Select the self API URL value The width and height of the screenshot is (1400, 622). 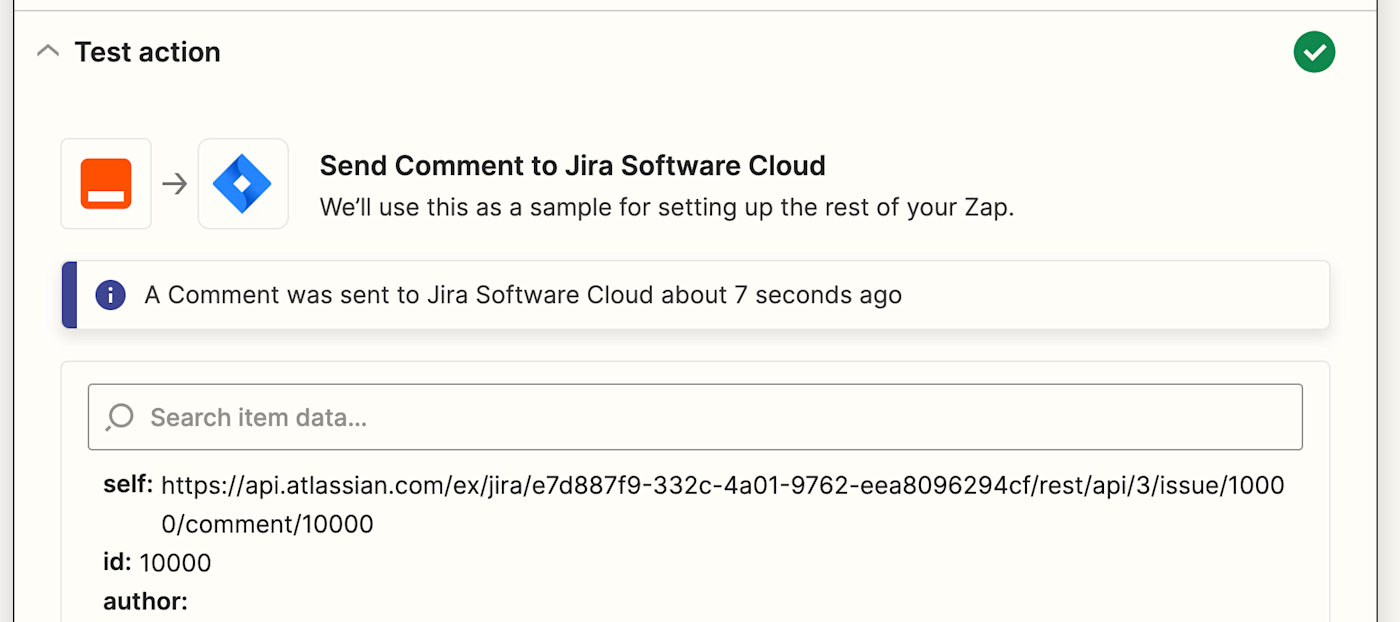point(722,505)
